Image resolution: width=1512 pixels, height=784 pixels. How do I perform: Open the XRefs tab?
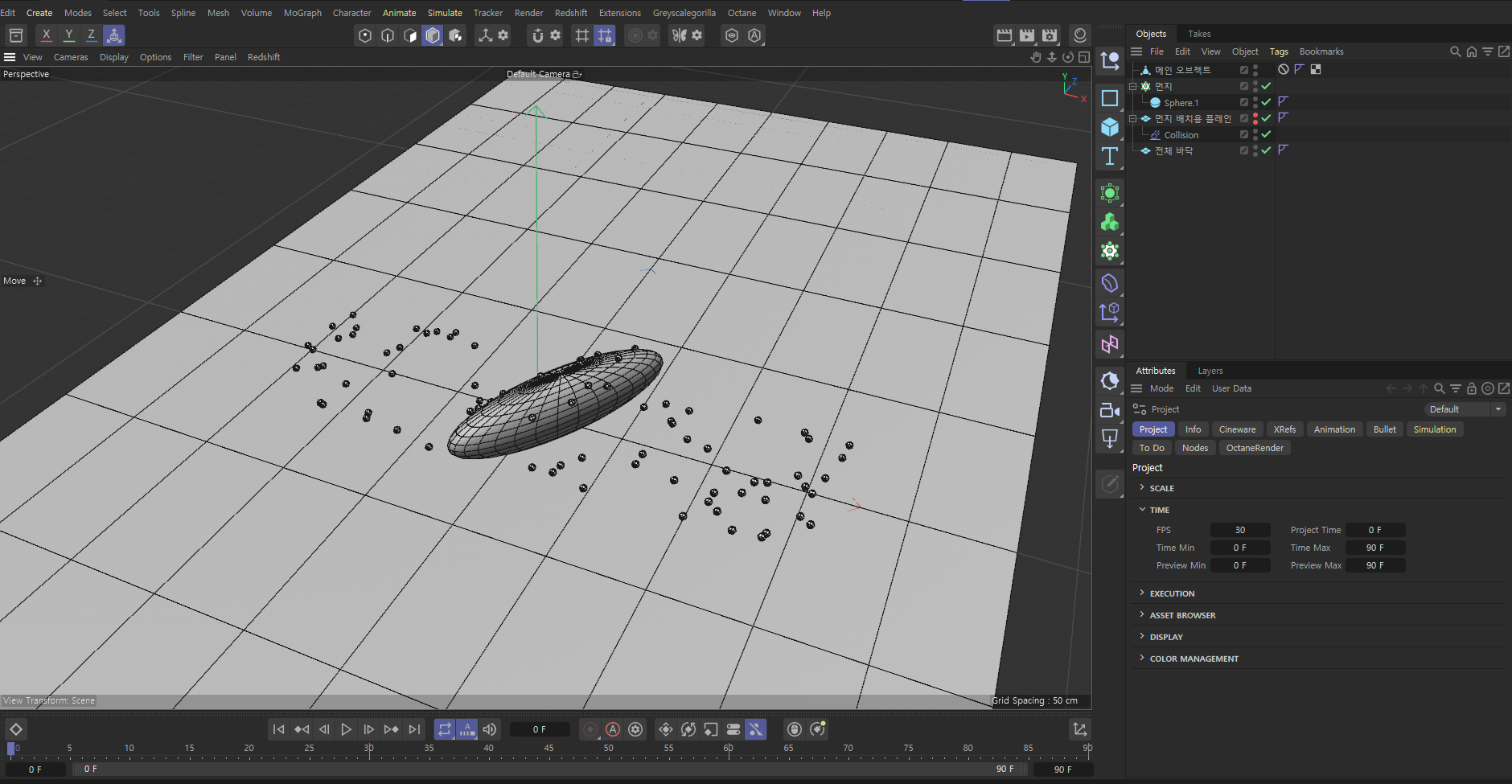[1284, 429]
